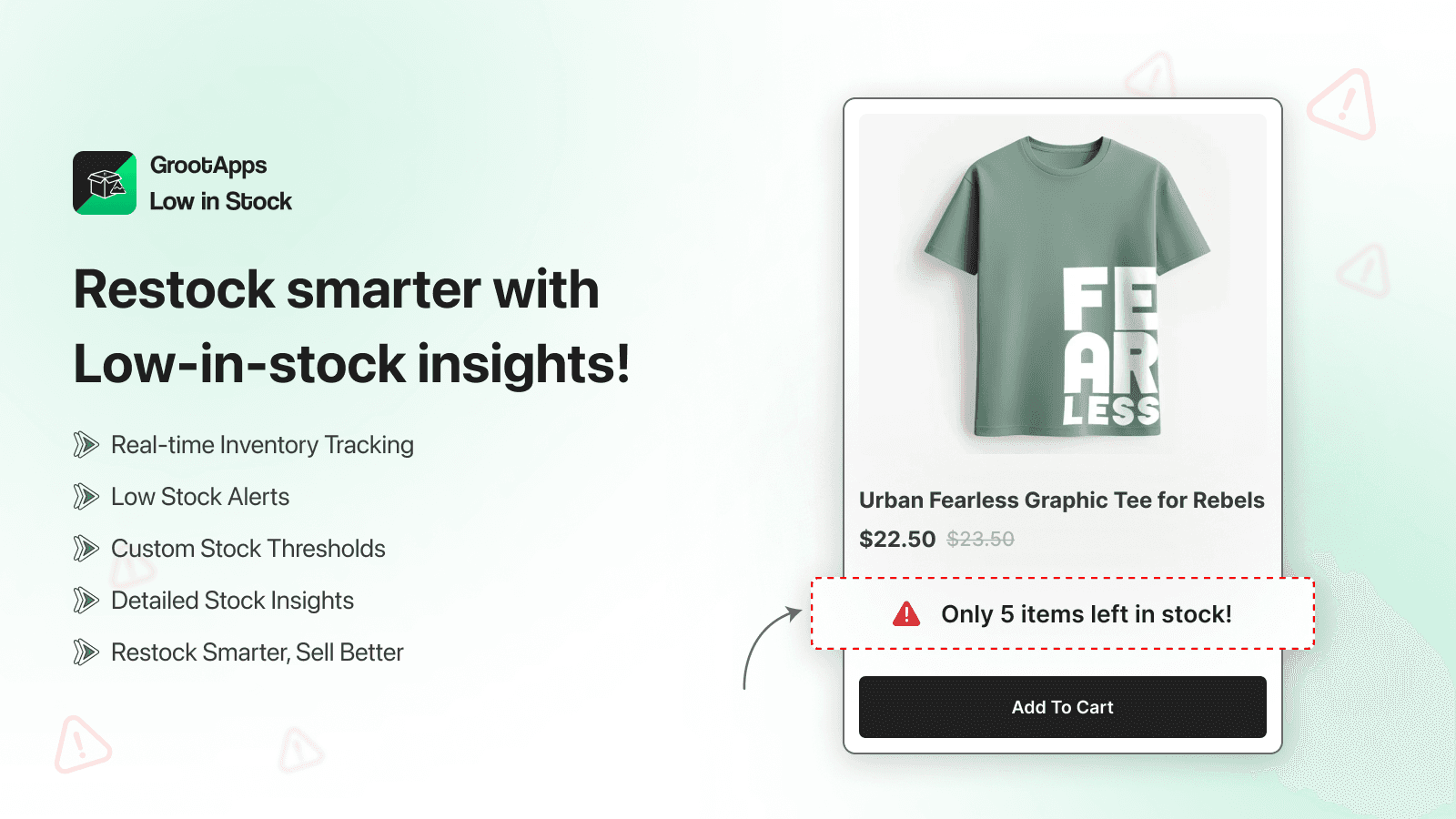
Task: Select the Custom Stock Thresholds feature text
Action: coord(248,549)
